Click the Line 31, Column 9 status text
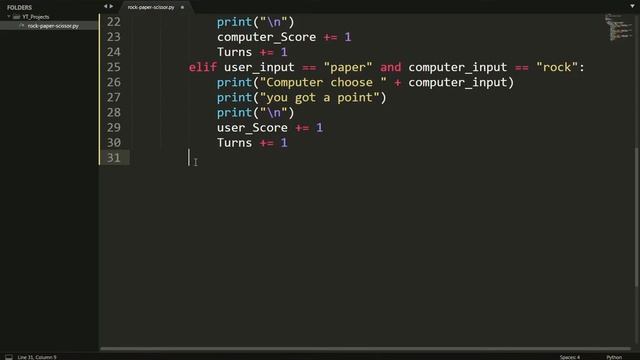This screenshot has height=360, width=640. pyautogui.click(x=37, y=357)
